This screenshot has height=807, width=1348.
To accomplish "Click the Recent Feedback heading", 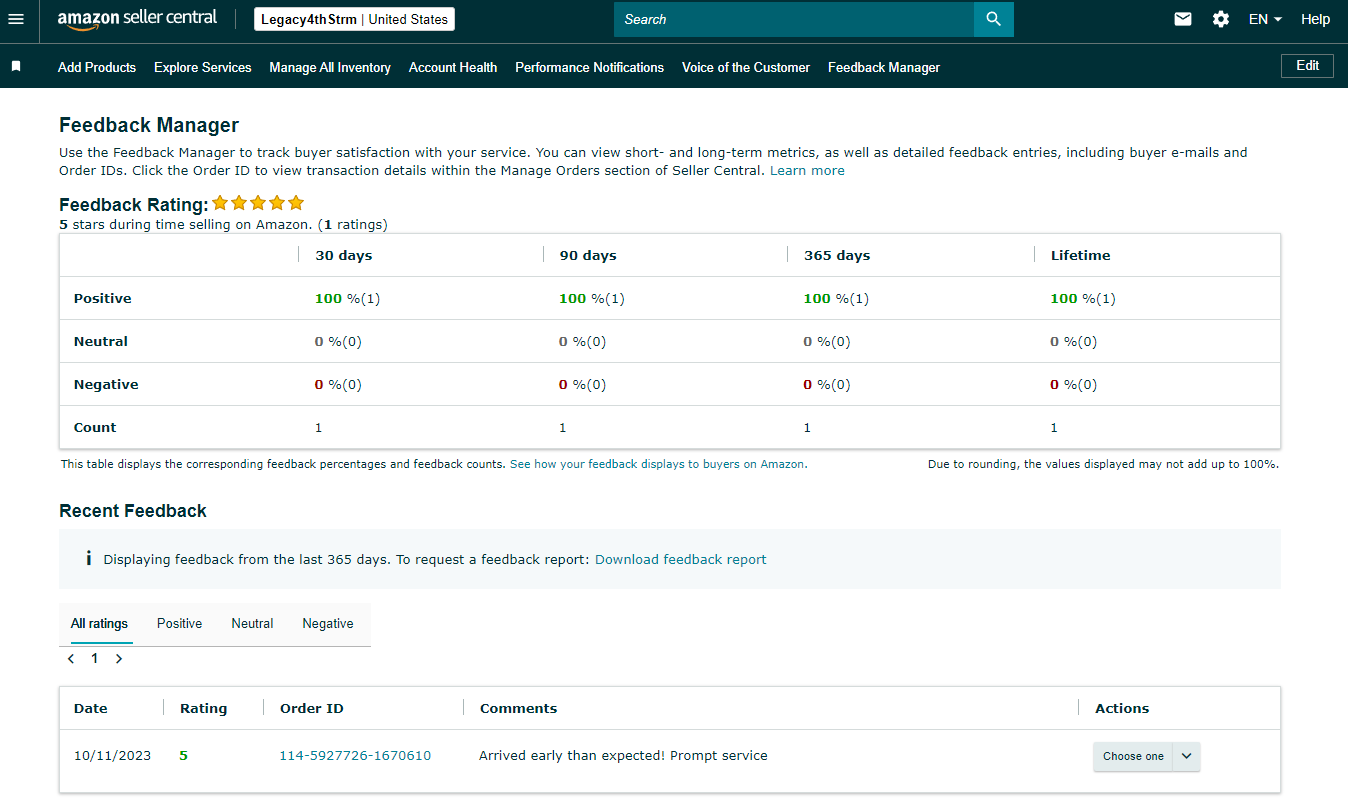I will [x=133, y=511].
